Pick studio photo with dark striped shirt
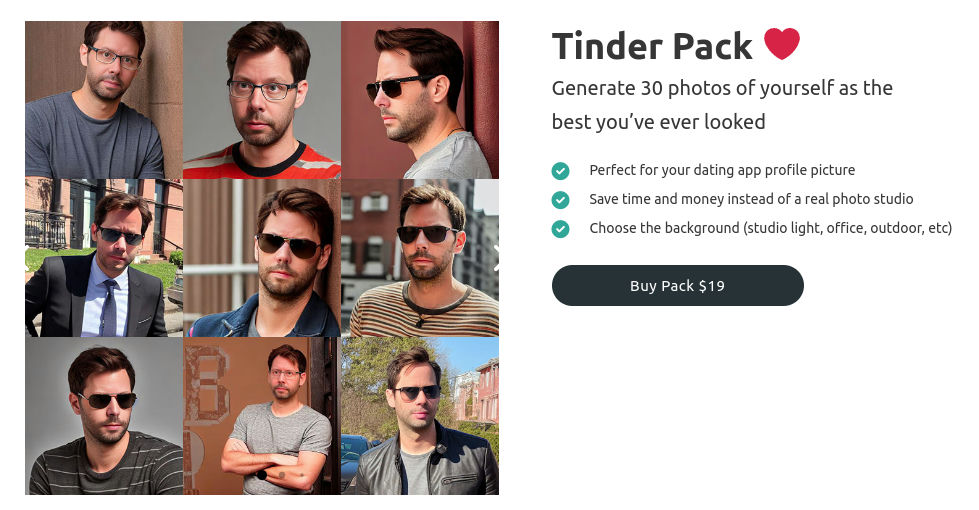 tap(104, 416)
